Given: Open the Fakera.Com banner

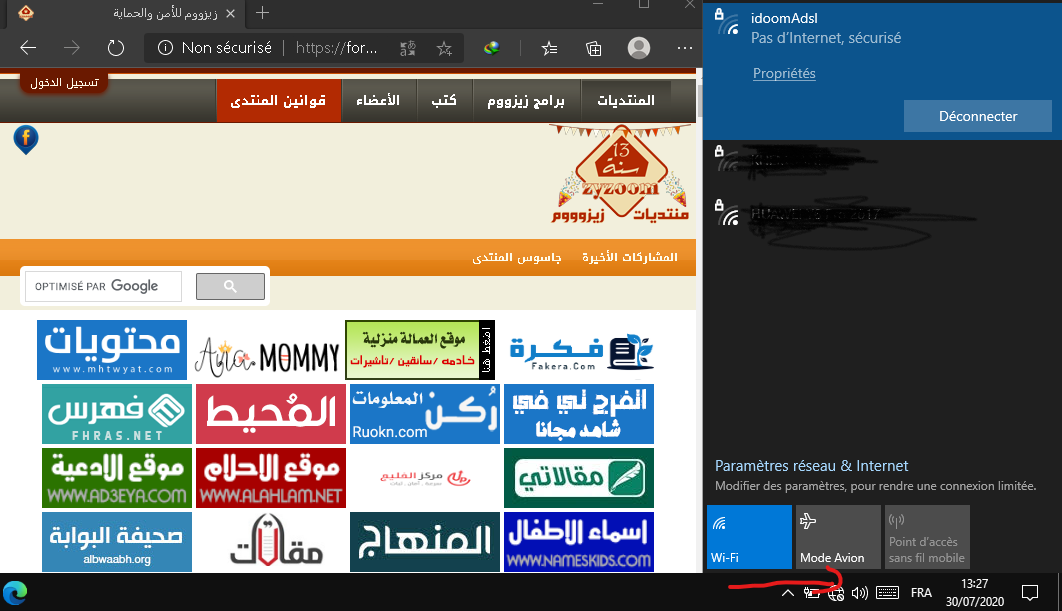Looking at the screenshot, I should pyautogui.click(x=581, y=352).
